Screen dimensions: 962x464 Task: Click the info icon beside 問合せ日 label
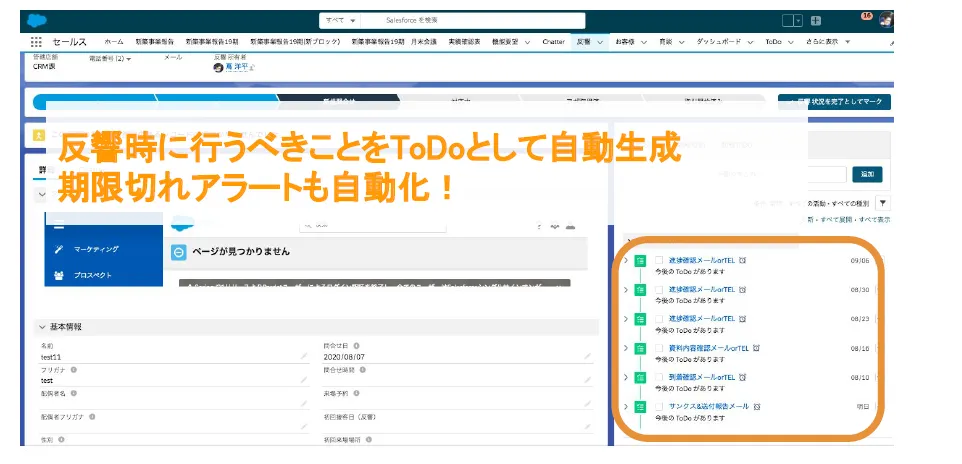pos(356,346)
